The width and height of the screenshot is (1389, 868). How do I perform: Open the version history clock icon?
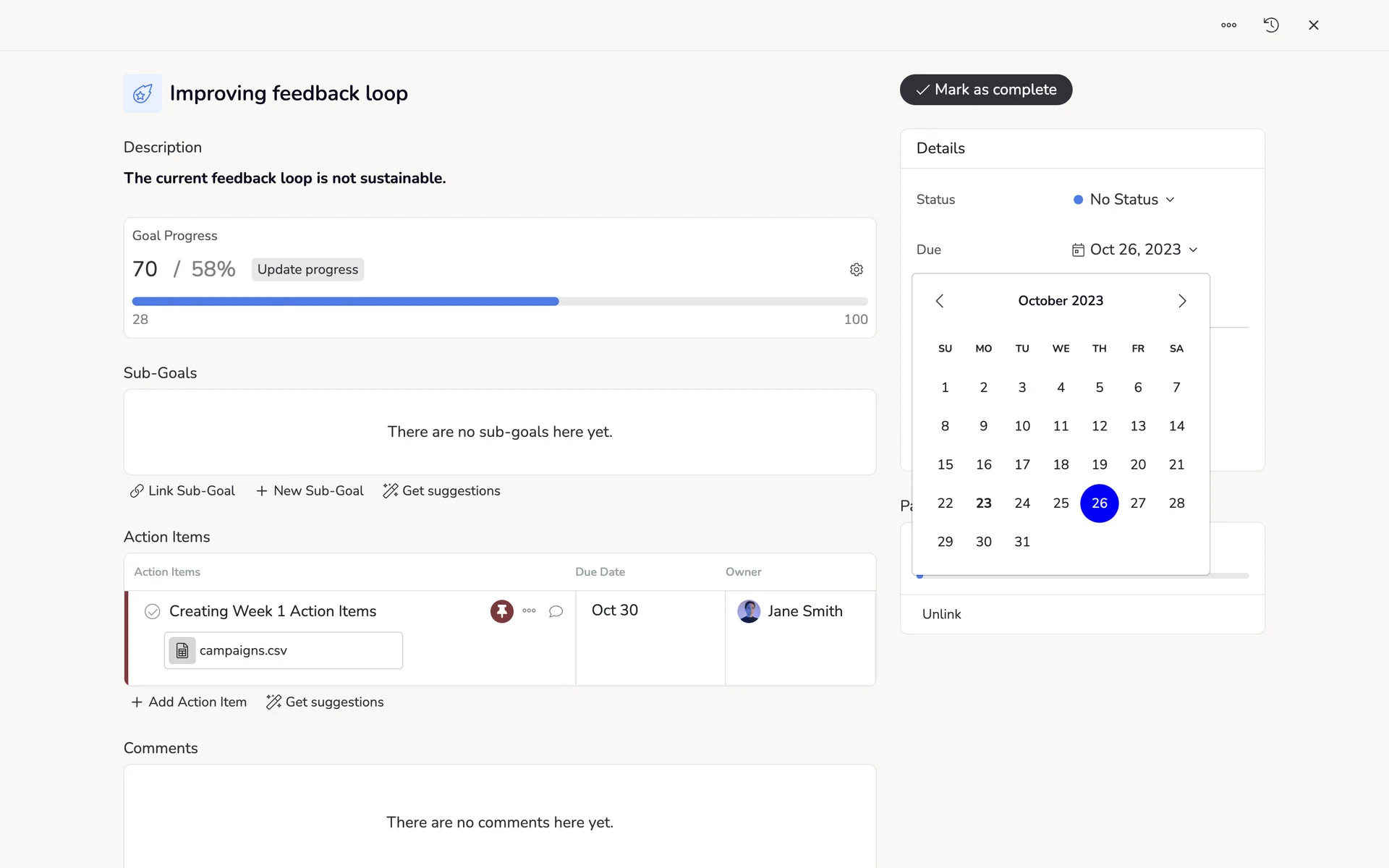(x=1271, y=25)
